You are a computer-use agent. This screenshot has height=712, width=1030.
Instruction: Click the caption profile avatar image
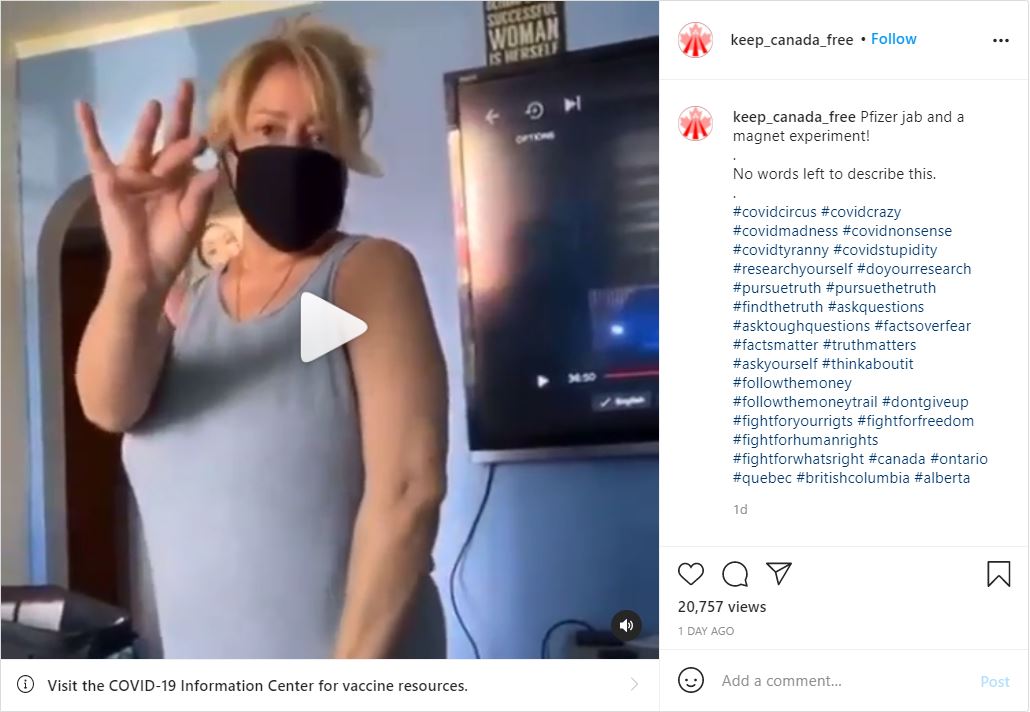(x=695, y=123)
